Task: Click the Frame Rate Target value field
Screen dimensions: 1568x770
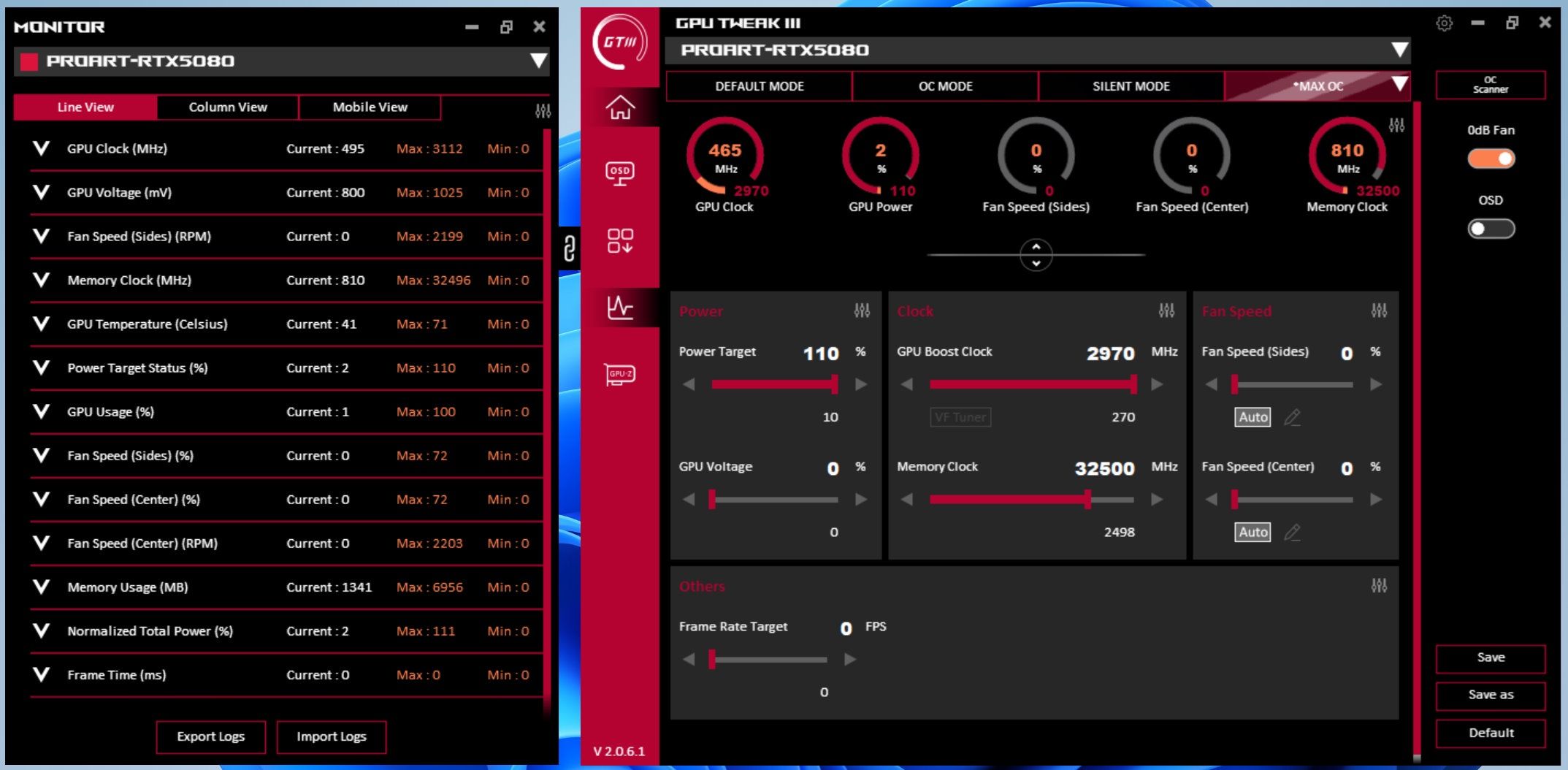Action: (846, 628)
